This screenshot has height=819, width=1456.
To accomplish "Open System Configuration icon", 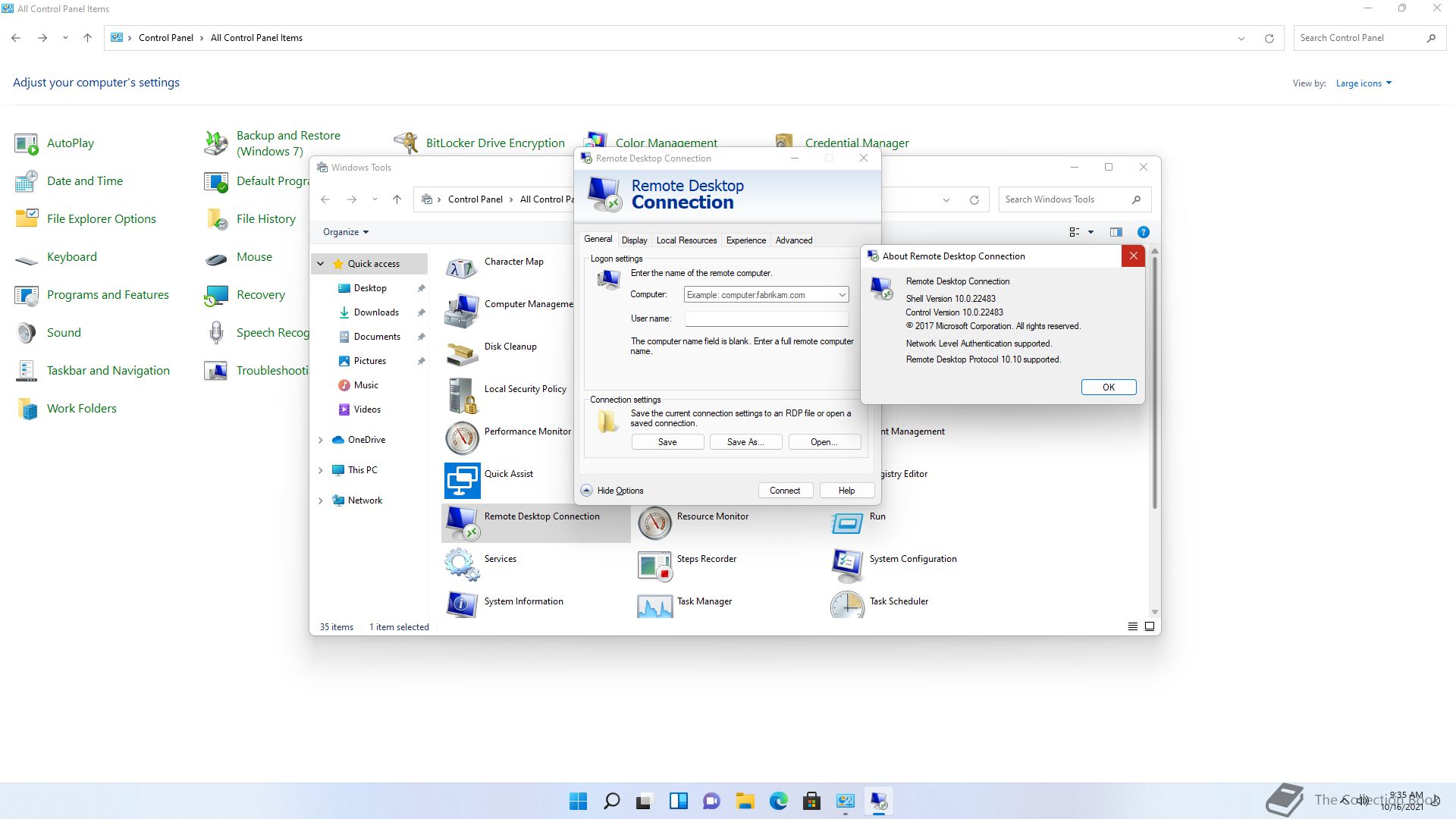I will (847, 566).
